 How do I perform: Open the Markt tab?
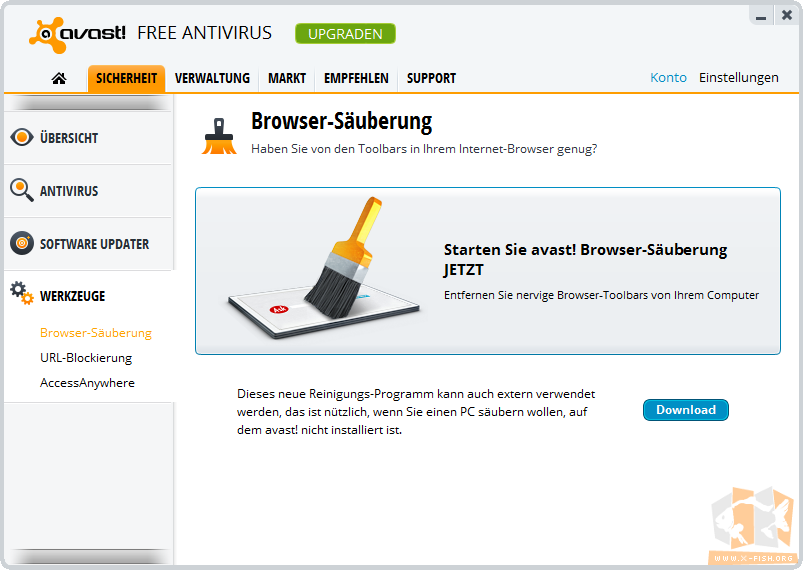[287, 78]
